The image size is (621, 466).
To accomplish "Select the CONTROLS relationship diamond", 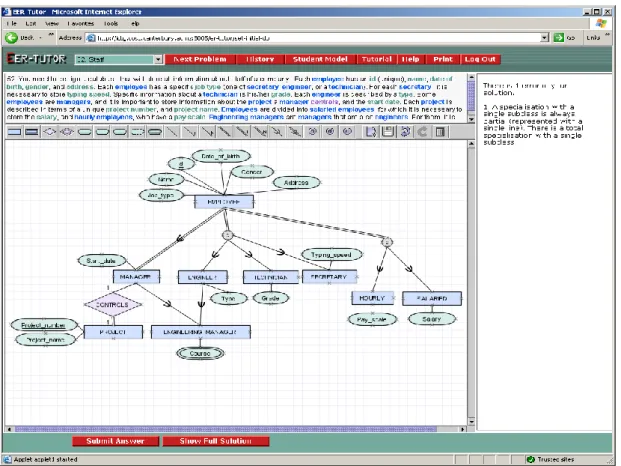I will (113, 304).
